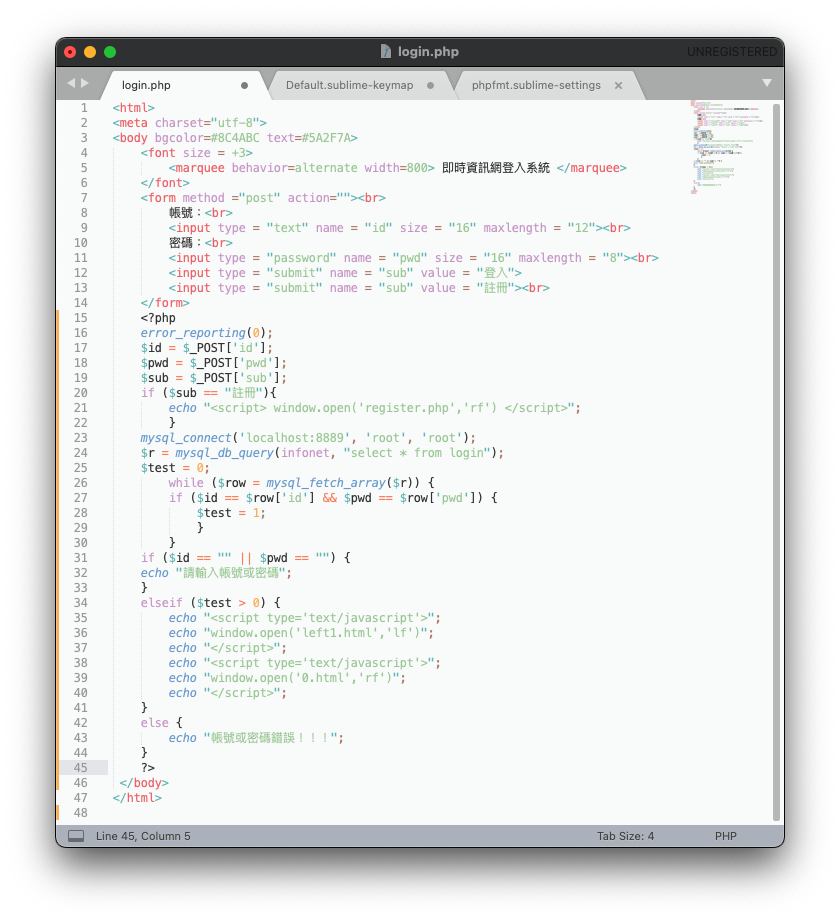The height and width of the screenshot is (921, 840).
Task: Open the tab list dropdown arrow
Action: click(767, 83)
